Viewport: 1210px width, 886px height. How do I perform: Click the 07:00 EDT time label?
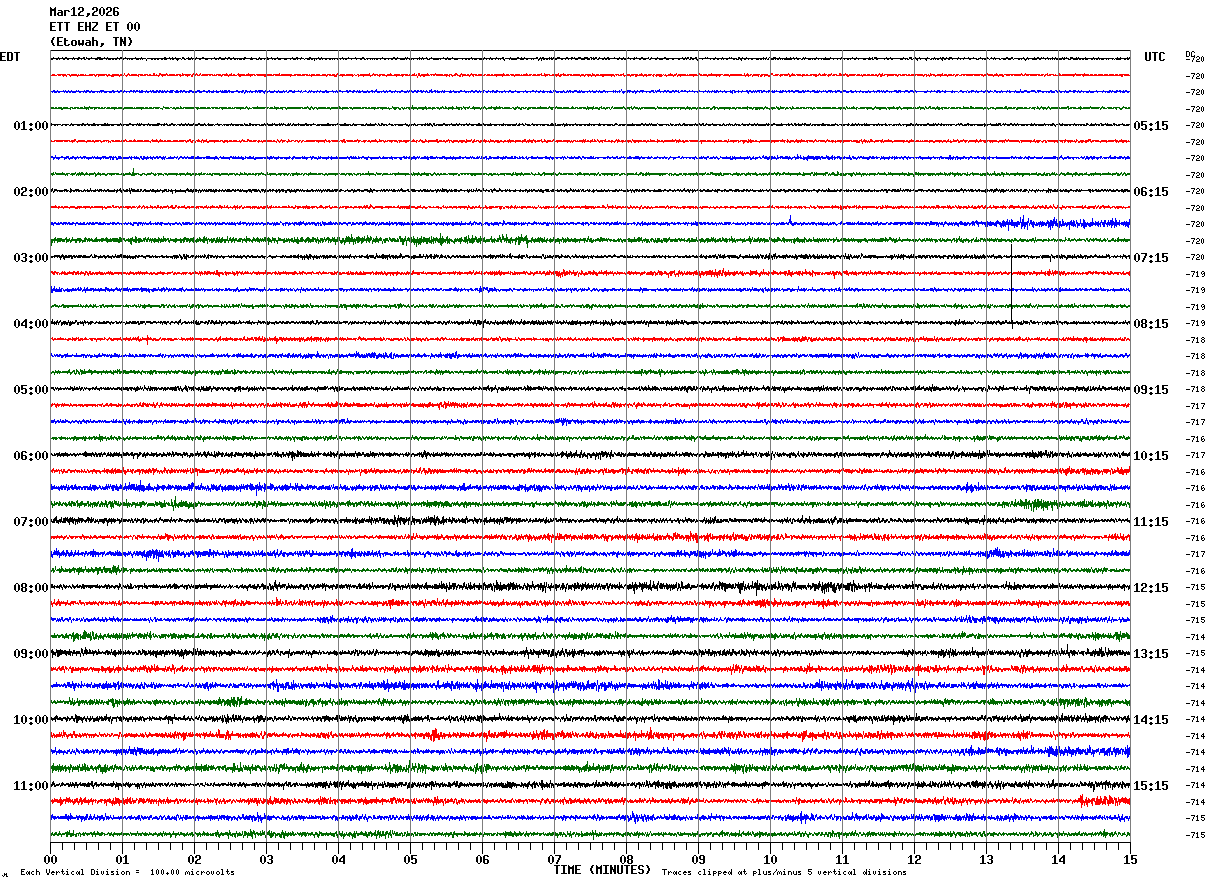[x=31, y=522]
